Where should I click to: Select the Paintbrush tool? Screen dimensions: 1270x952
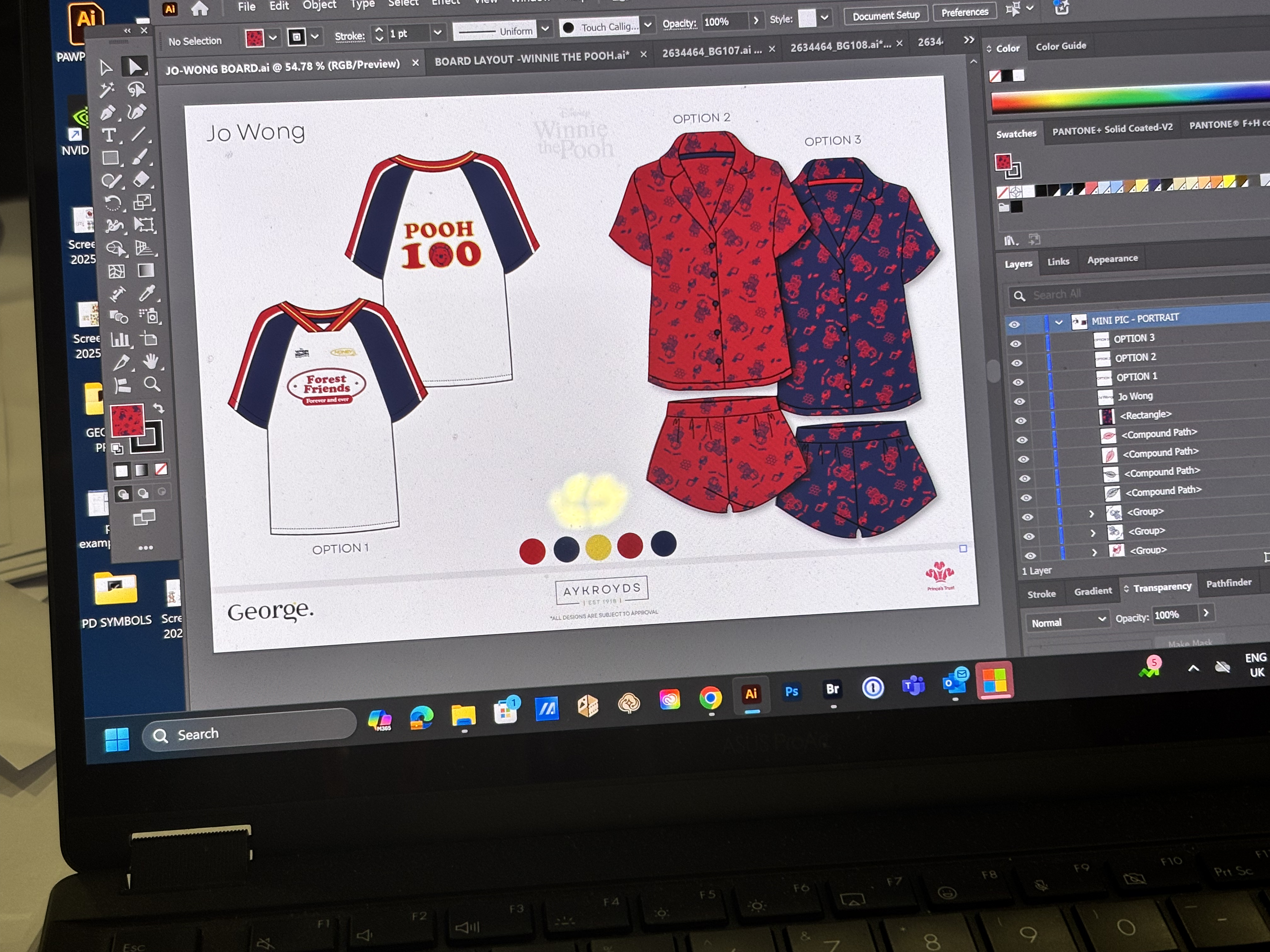coord(140,157)
